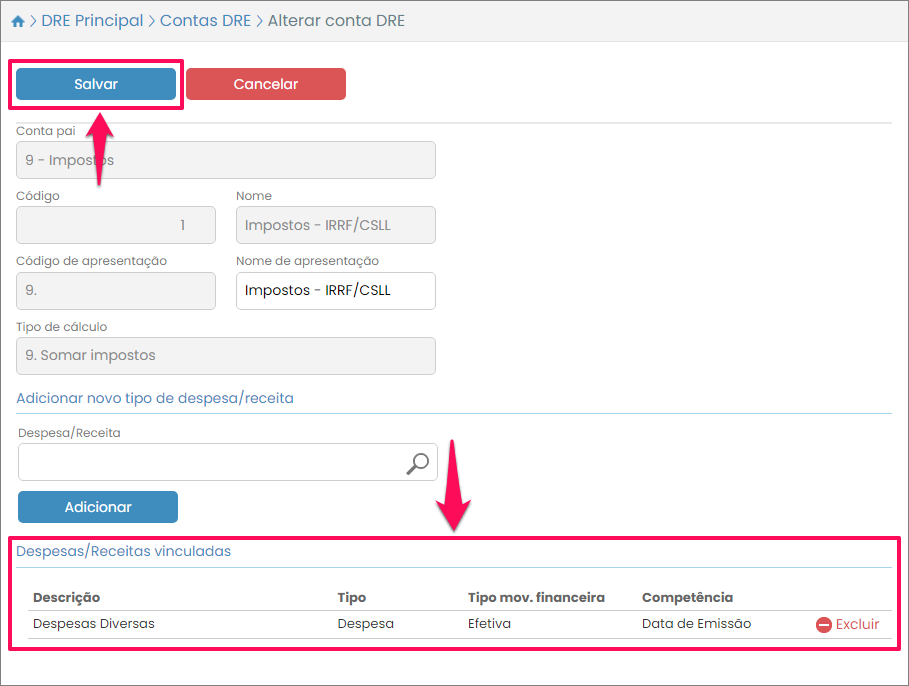The image size is (909, 686).
Task: Click the Código de apresentação field
Action: pyautogui.click(x=116, y=291)
